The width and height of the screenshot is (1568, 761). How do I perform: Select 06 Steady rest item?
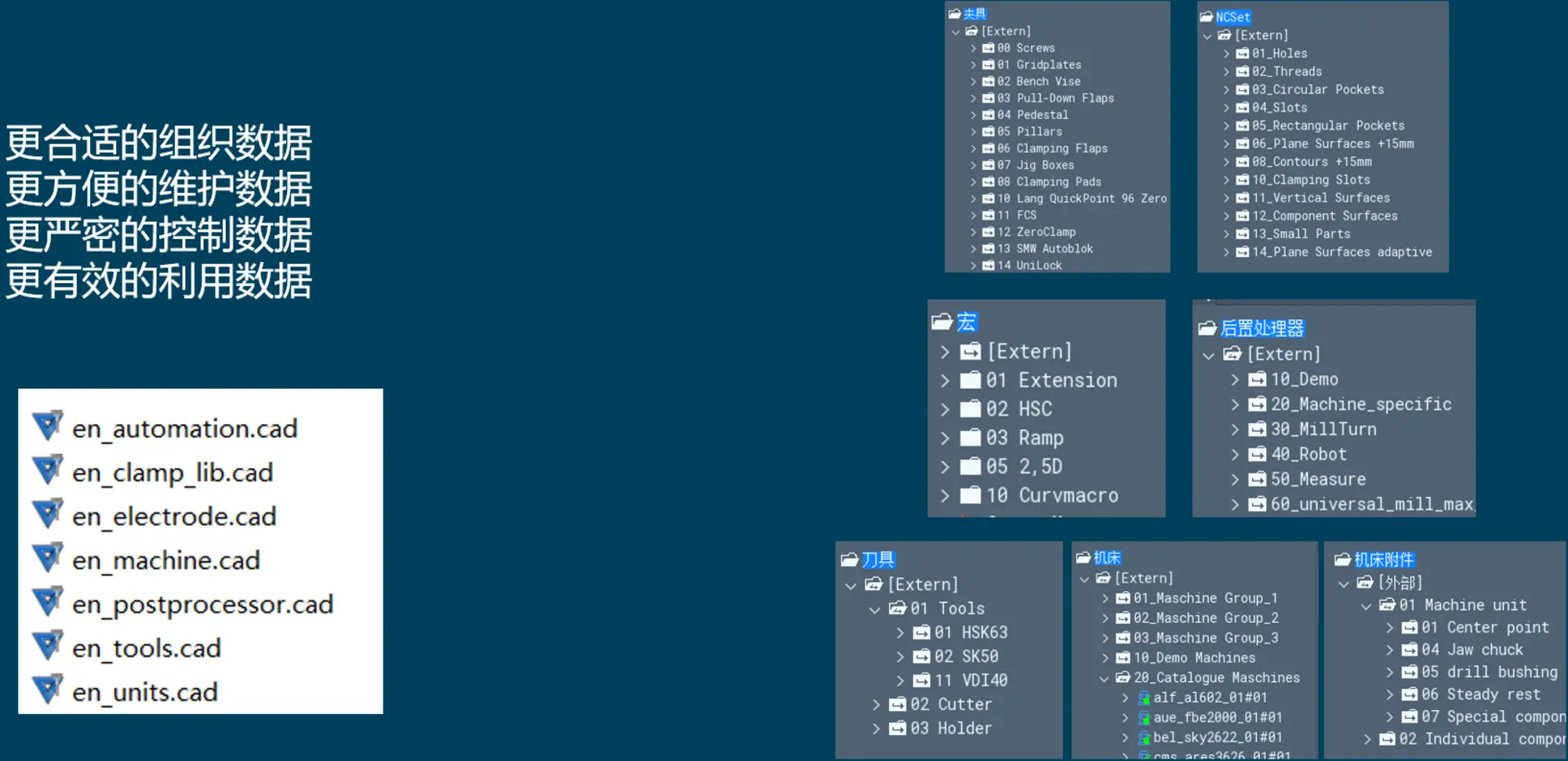pyautogui.click(x=1481, y=694)
